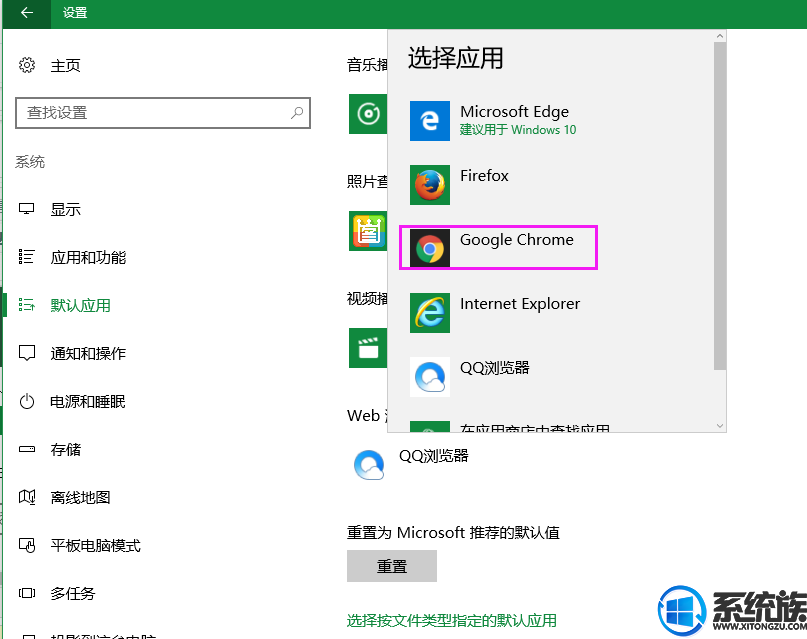Focus the Find a setting search box
The width and height of the screenshot is (807, 639).
pyautogui.click(x=163, y=113)
